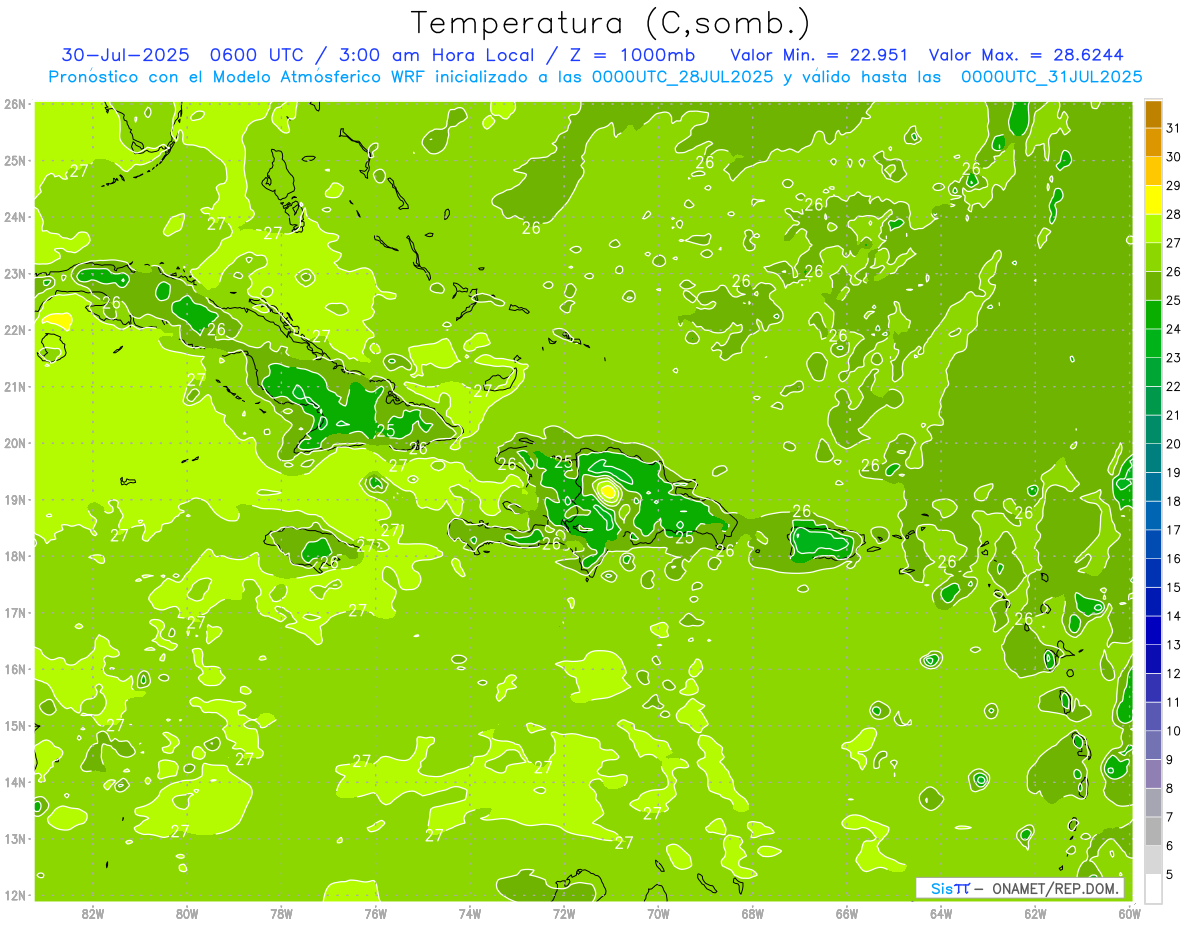Click the color scale value 30

[x=1174, y=157]
